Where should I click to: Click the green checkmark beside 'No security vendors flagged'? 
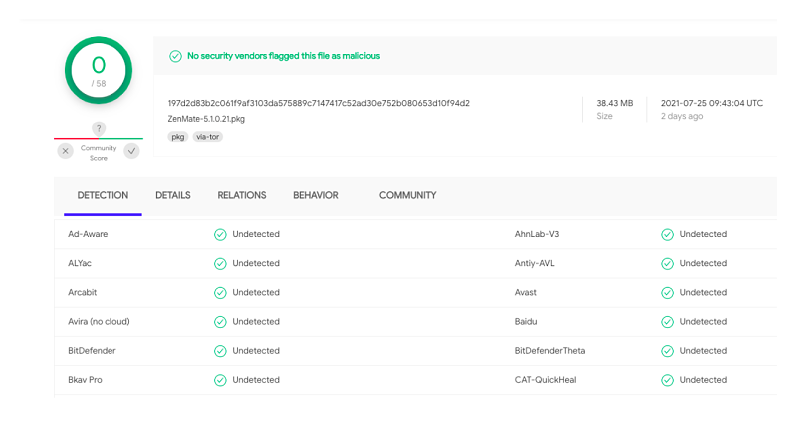pos(175,56)
